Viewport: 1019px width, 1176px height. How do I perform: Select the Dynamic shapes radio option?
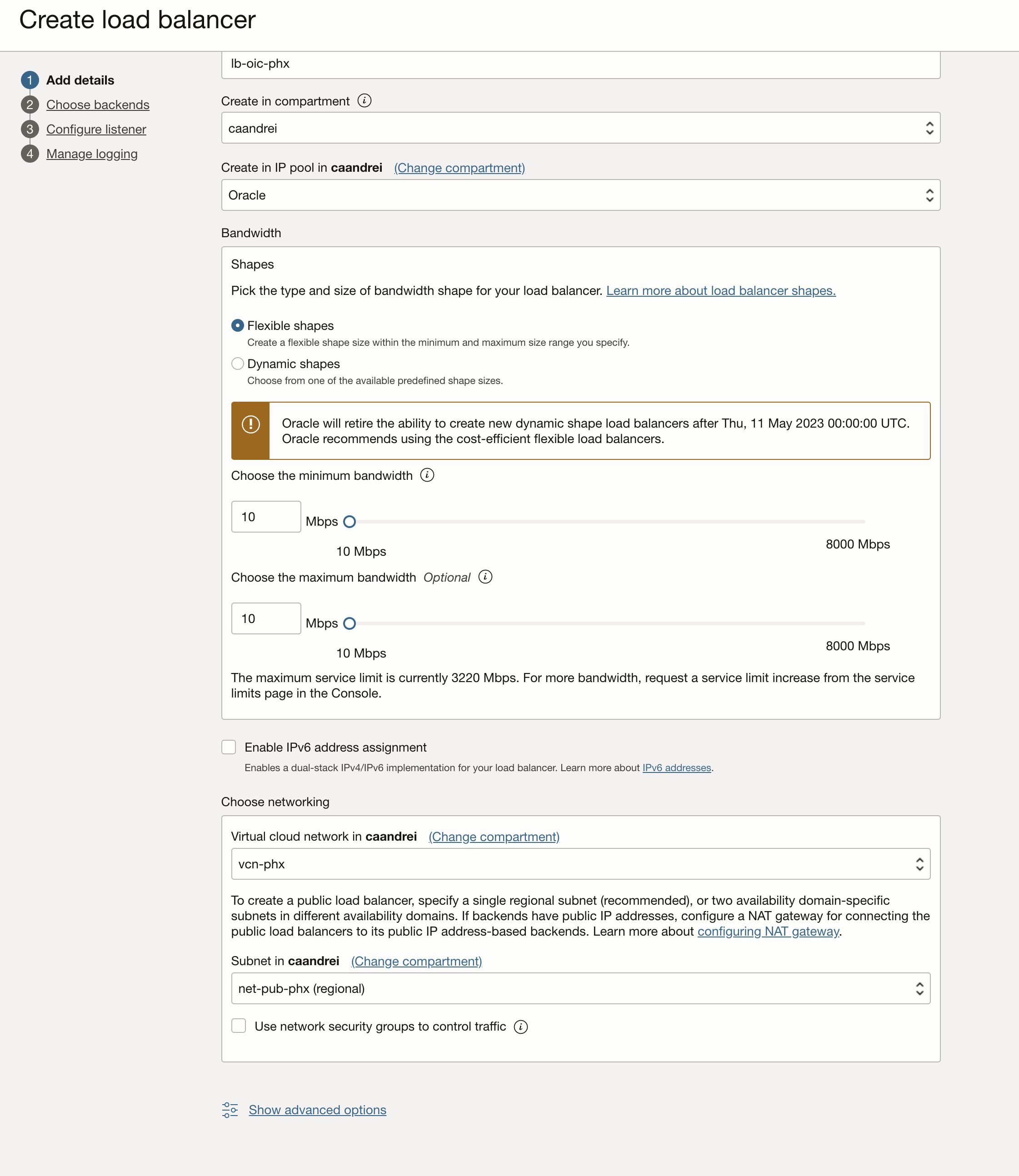(x=238, y=364)
